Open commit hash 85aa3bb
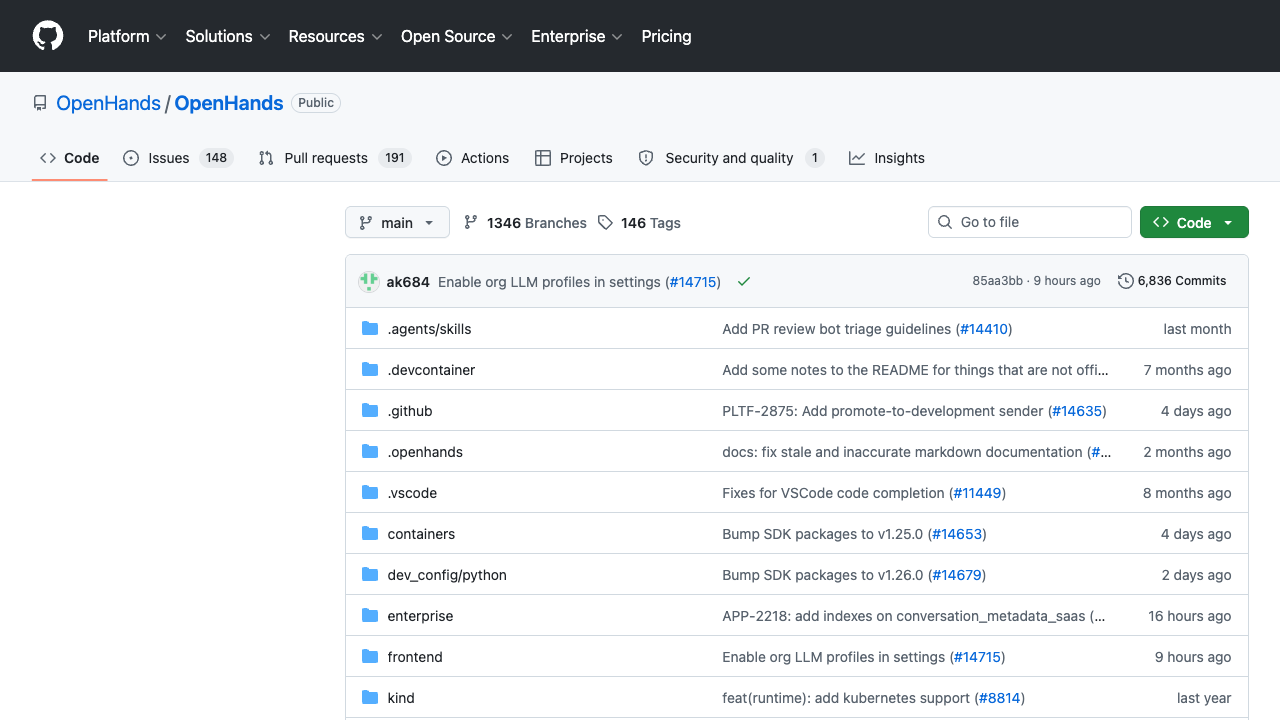The width and height of the screenshot is (1280, 720). 998,281
